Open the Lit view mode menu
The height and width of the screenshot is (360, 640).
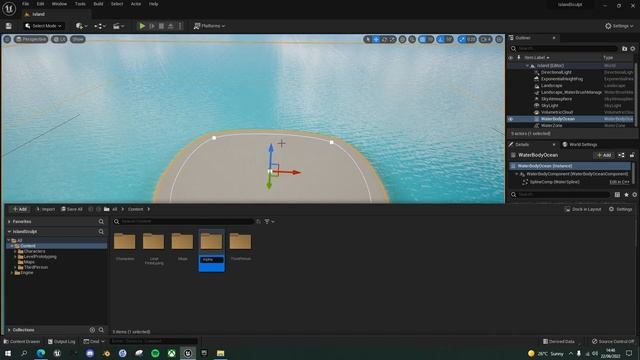pyautogui.click(x=59, y=39)
